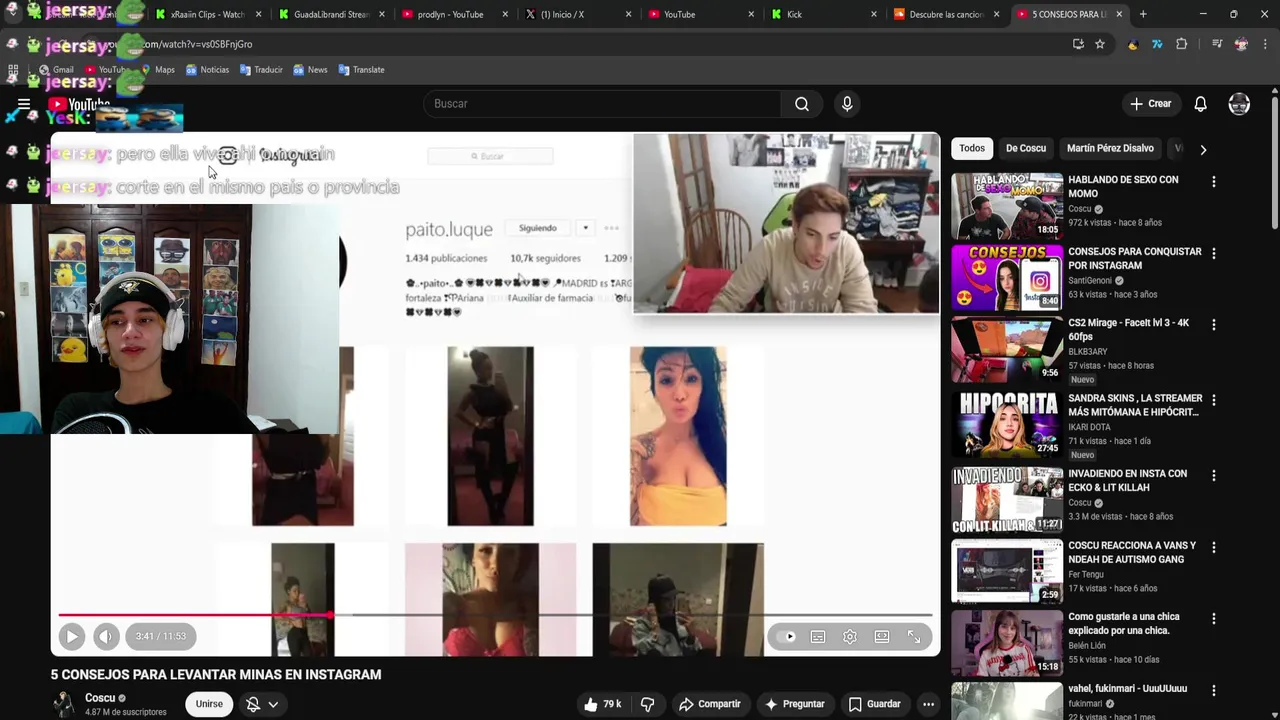Open options for CS2 Mirage video

[1213, 325]
